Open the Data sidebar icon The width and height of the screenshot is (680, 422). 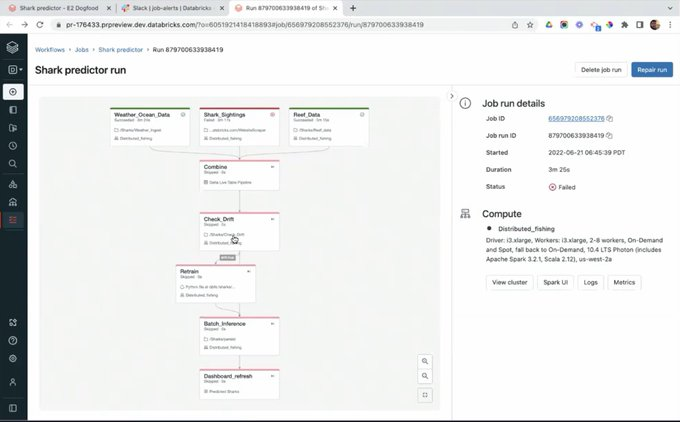tap(13, 184)
